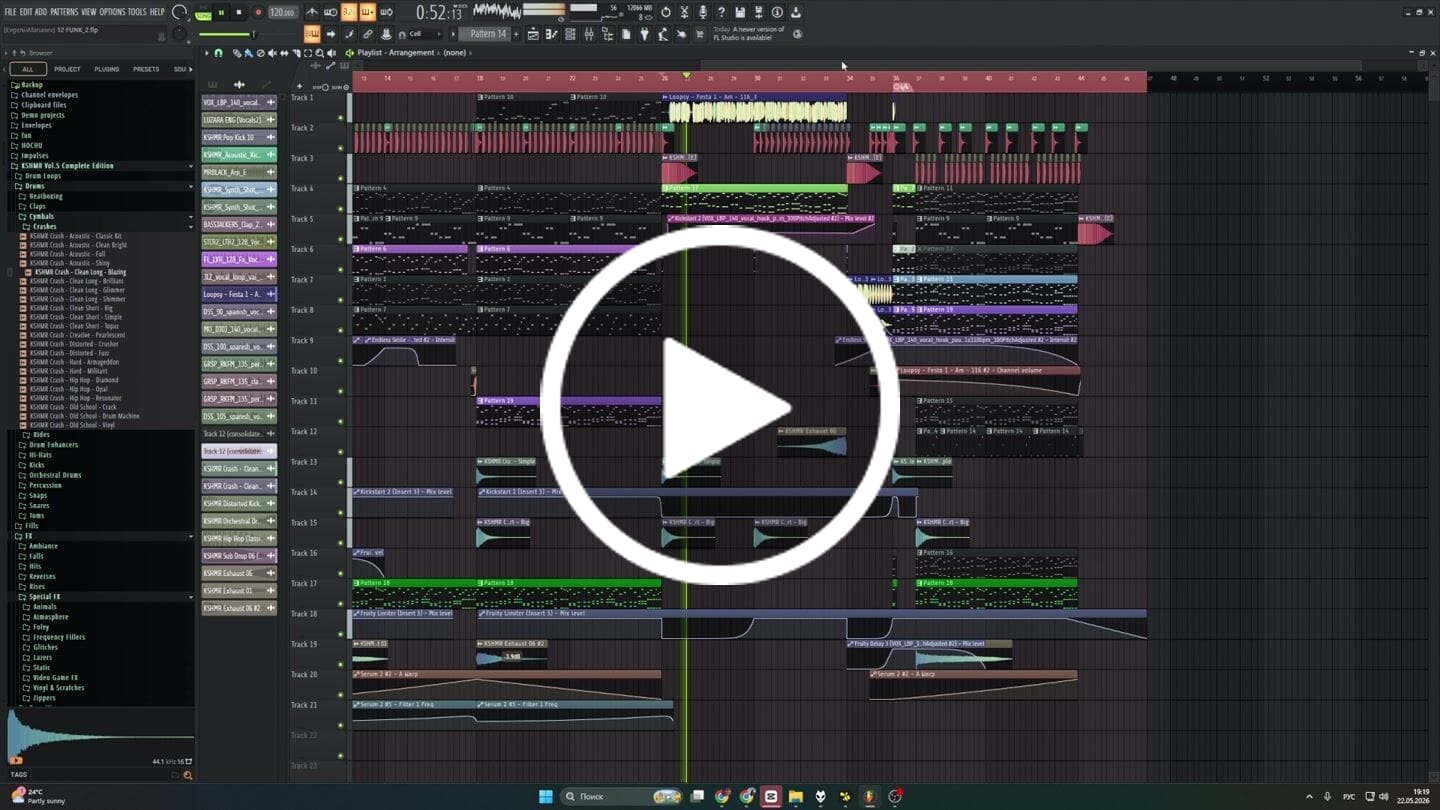The width and height of the screenshot is (1440, 810).
Task: Click the plug icon in toolbar
Action: click(x=644, y=34)
